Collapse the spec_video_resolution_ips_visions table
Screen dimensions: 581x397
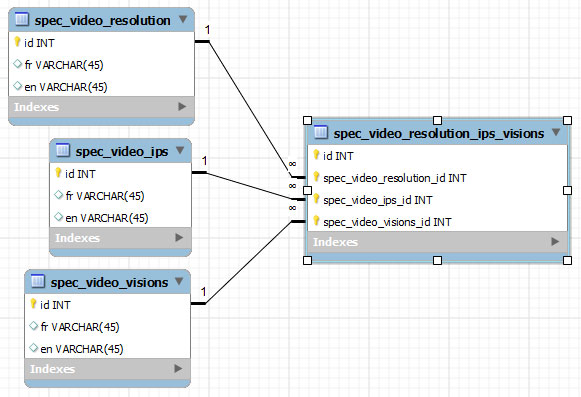coord(556,132)
